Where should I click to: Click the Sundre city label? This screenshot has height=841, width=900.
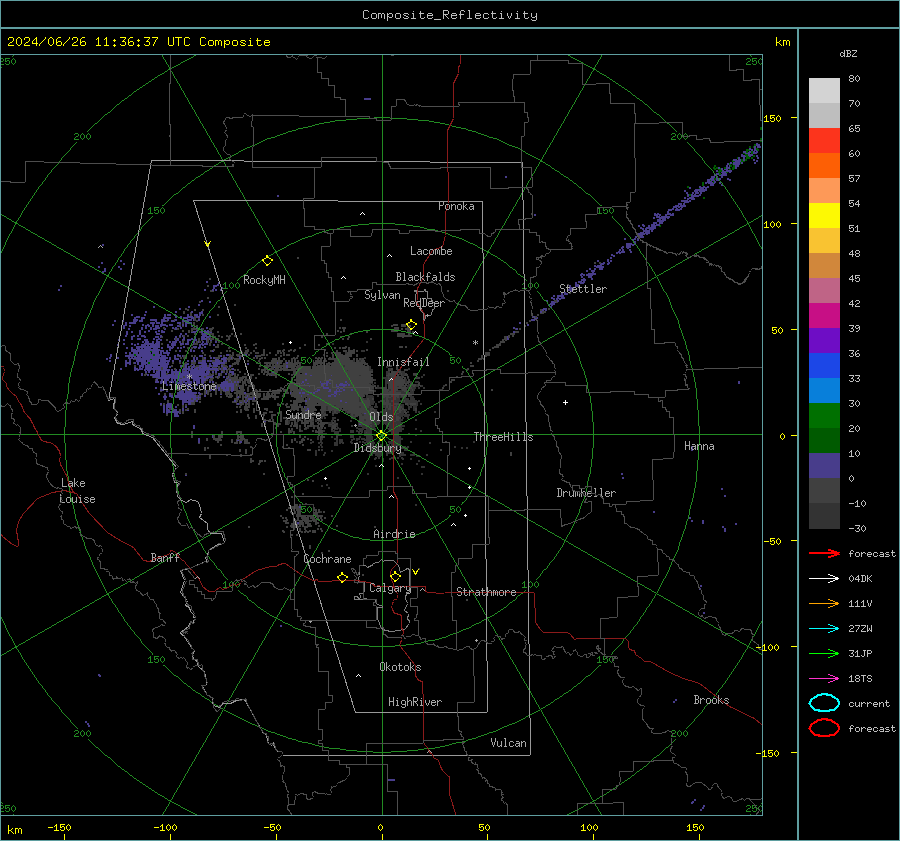point(303,414)
